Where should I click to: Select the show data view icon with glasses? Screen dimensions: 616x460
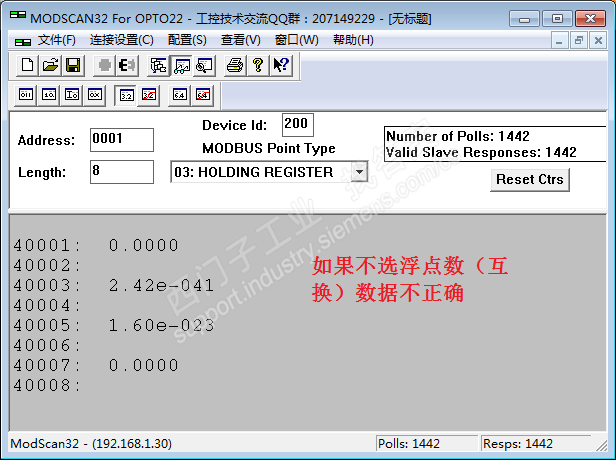182,65
